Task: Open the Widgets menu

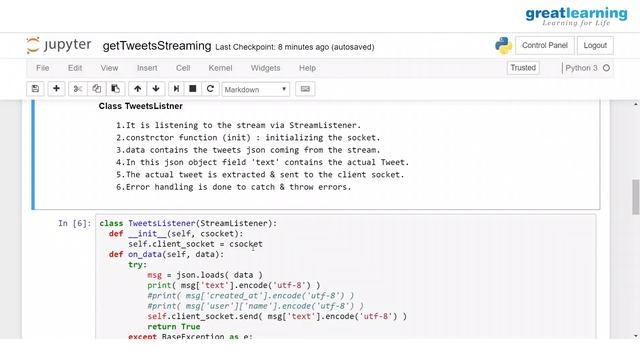Action: tap(265, 68)
